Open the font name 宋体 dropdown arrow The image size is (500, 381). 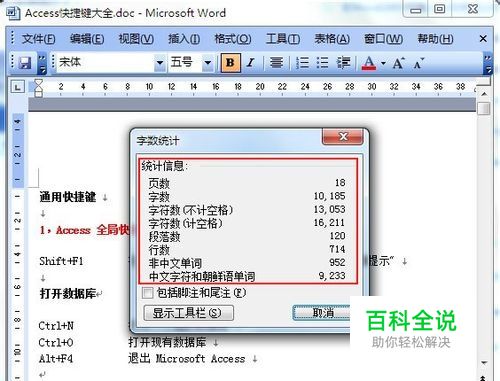click(x=160, y=63)
